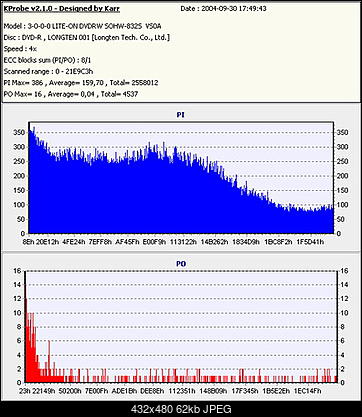This screenshot has width=362, height=417.
Task: Click the Disc DVD-R LONGTEN 001 line
Action: 87,37
